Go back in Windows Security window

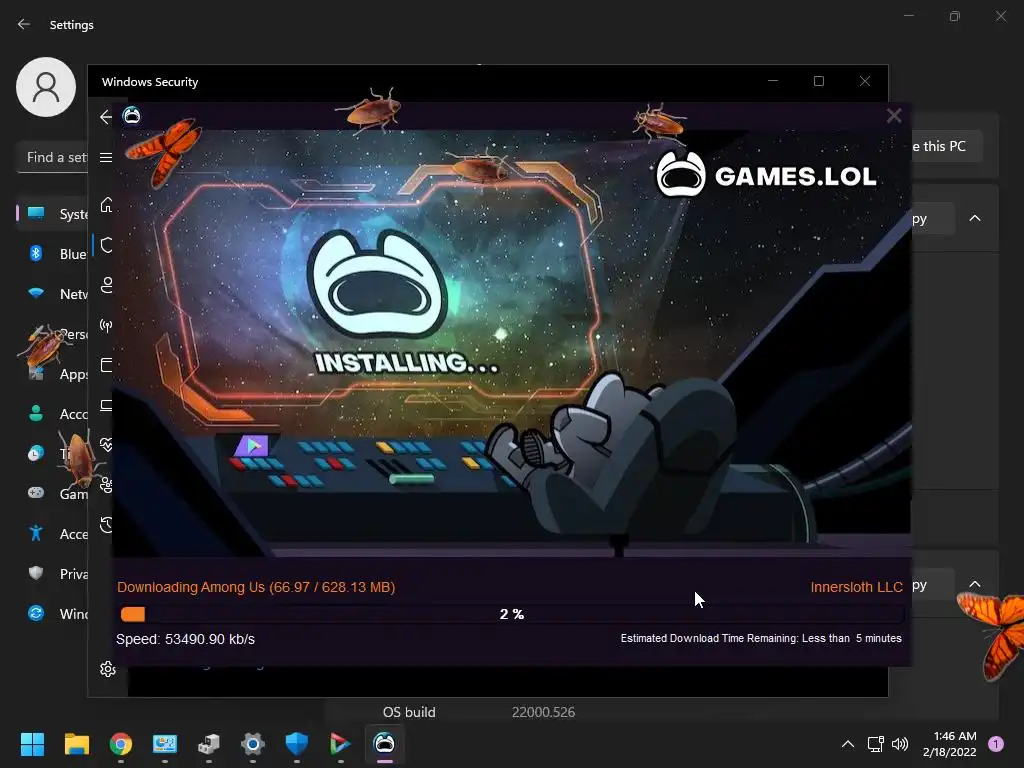coord(106,117)
